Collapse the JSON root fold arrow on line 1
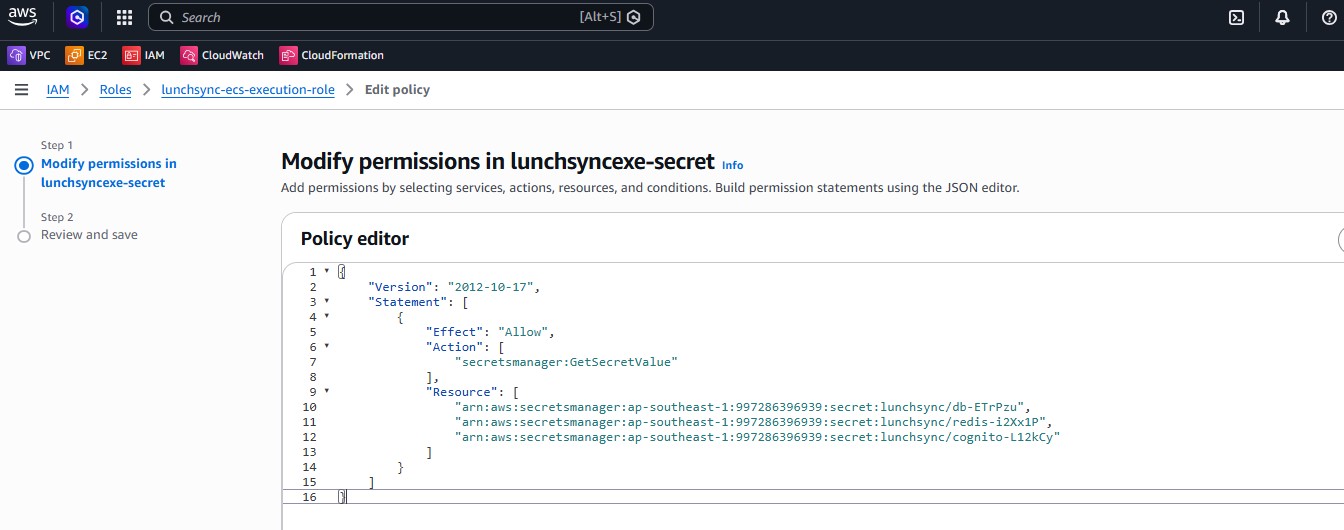The width and height of the screenshot is (1344, 530). click(x=326, y=272)
